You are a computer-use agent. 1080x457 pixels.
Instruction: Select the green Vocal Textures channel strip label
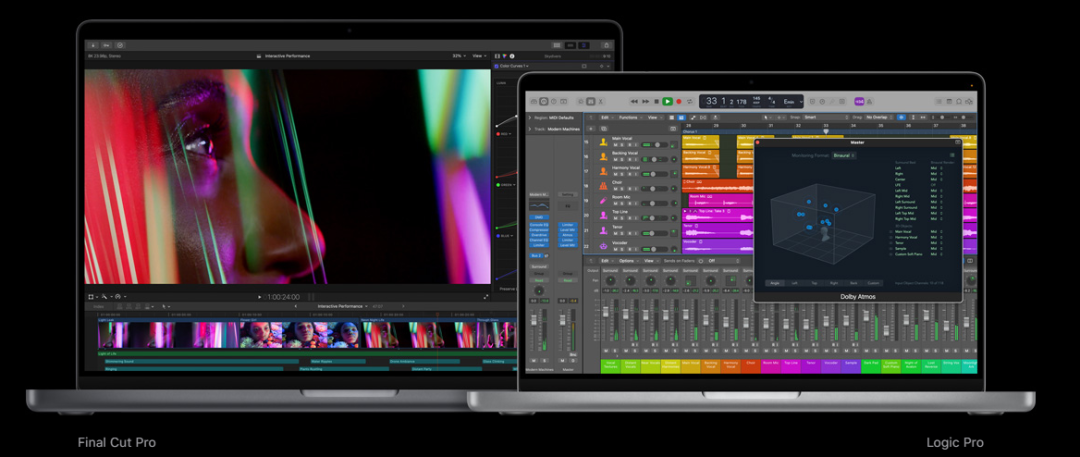click(x=611, y=365)
